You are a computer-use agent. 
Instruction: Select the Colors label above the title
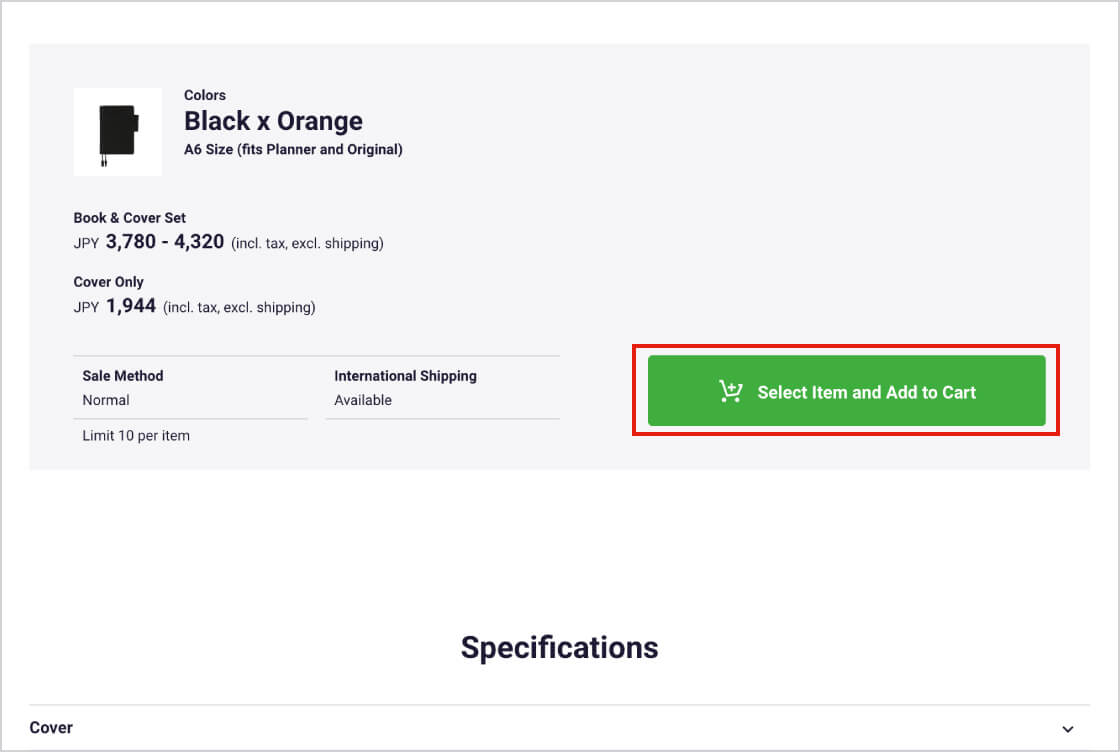[x=205, y=95]
